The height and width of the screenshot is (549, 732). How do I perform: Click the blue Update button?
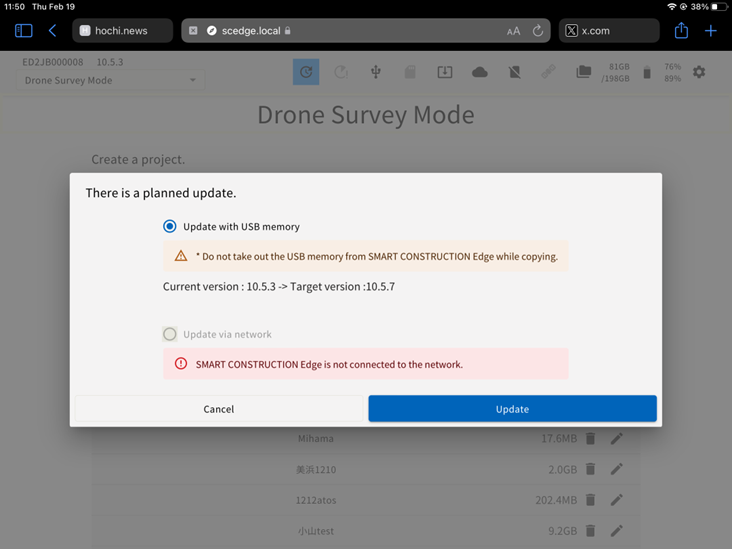coord(512,409)
